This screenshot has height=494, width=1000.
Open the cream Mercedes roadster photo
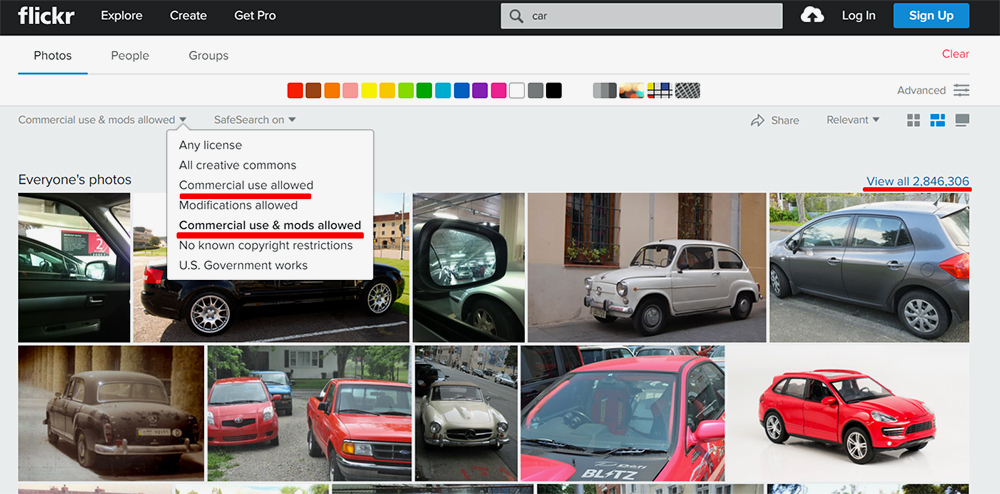click(x=466, y=413)
